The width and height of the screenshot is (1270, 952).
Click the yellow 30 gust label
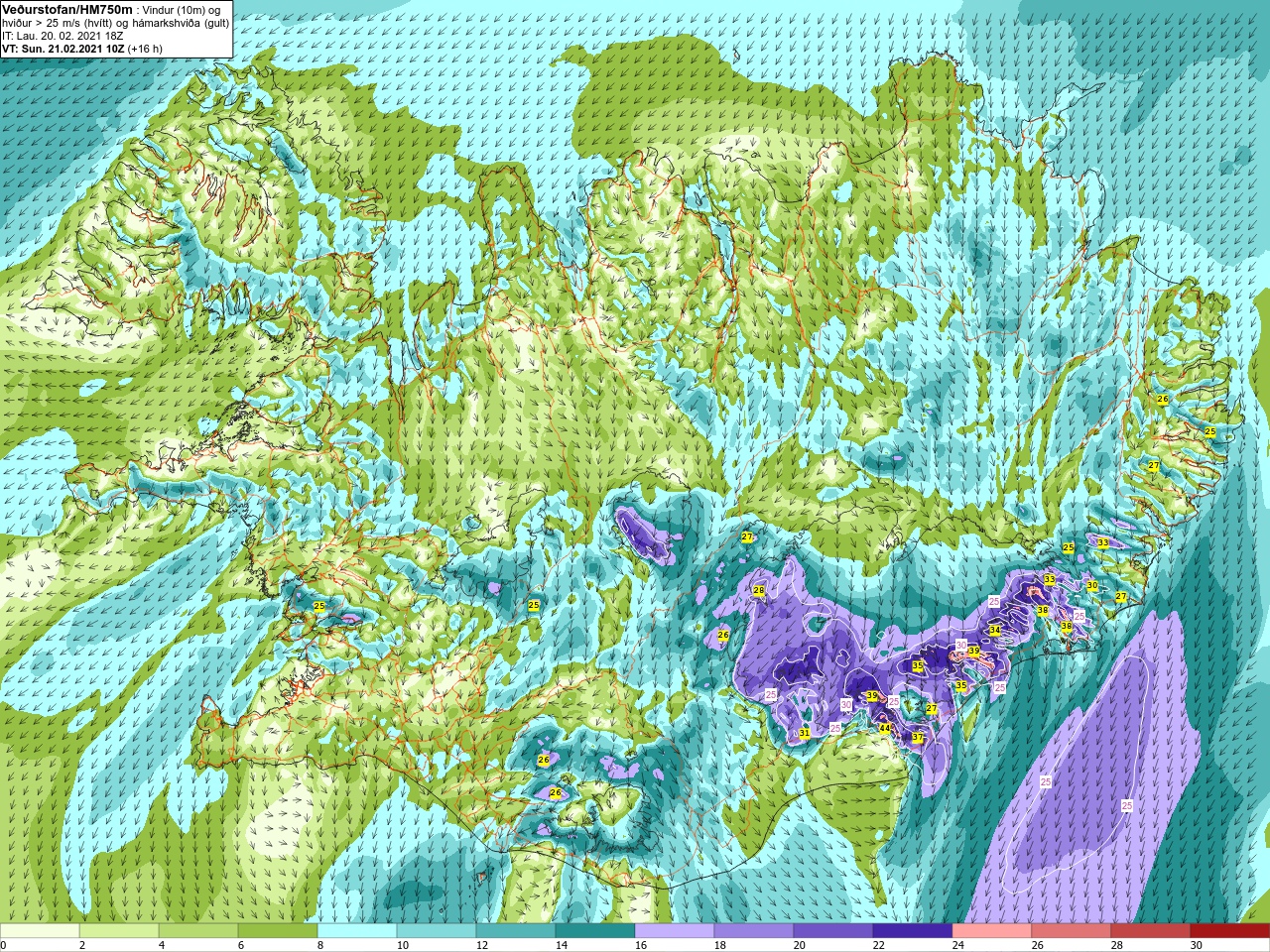[x=1092, y=586]
